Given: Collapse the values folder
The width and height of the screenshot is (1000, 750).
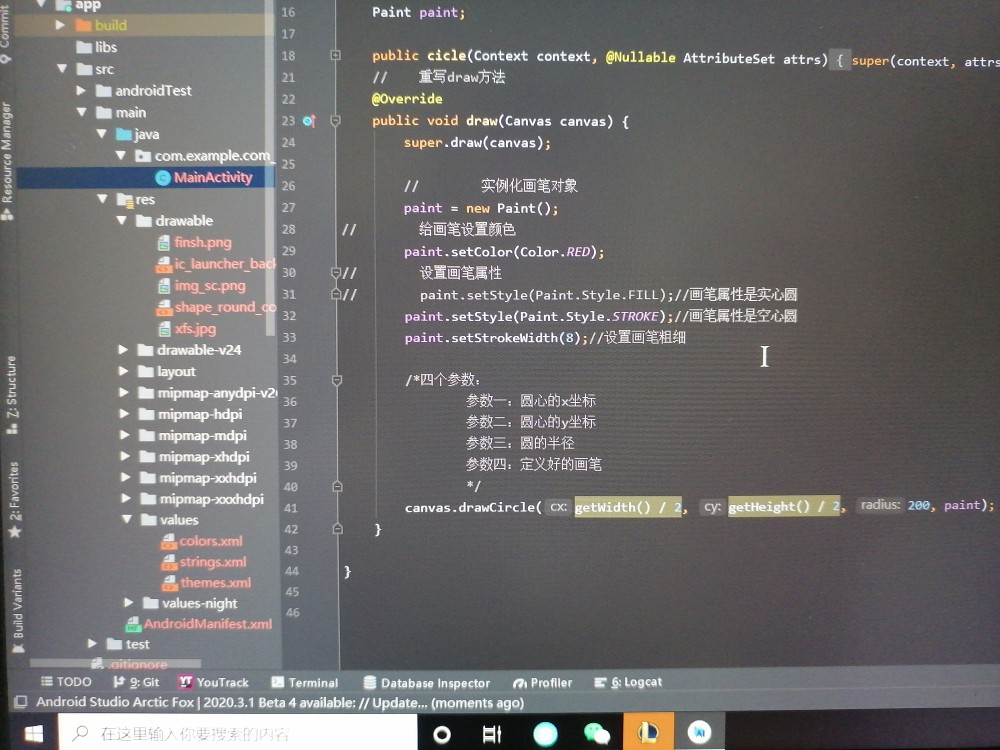Looking at the screenshot, I should [127, 520].
